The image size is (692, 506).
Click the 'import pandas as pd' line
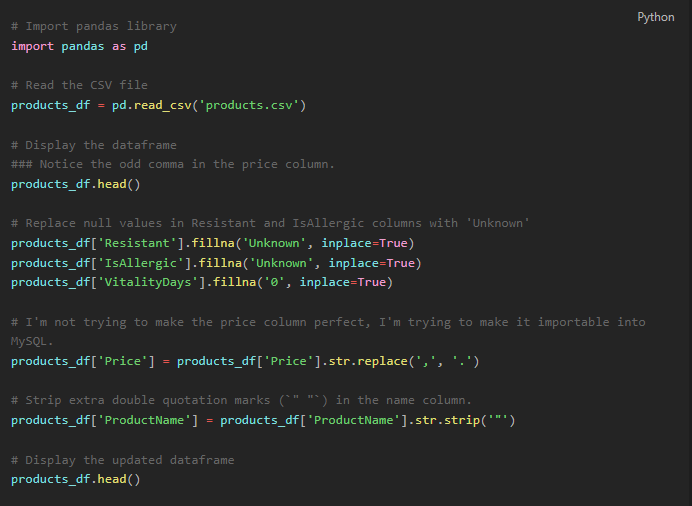pyautogui.click(x=79, y=46)
